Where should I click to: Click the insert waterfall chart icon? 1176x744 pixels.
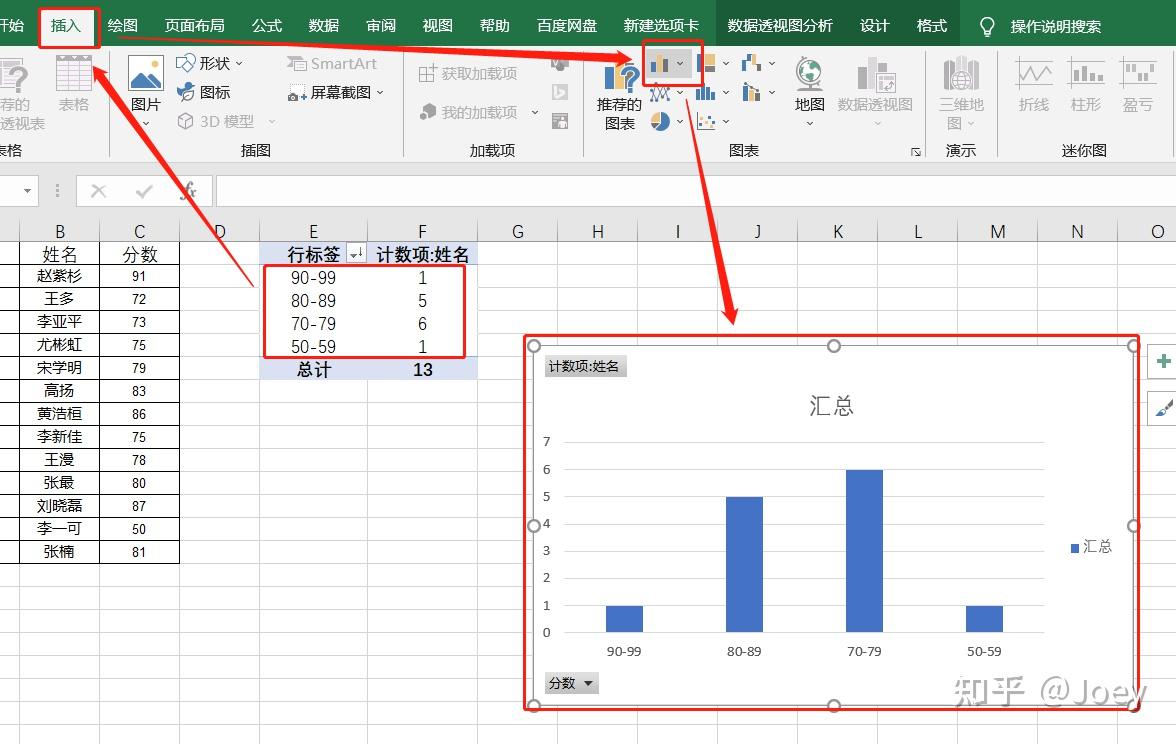[x=752, y=62]
